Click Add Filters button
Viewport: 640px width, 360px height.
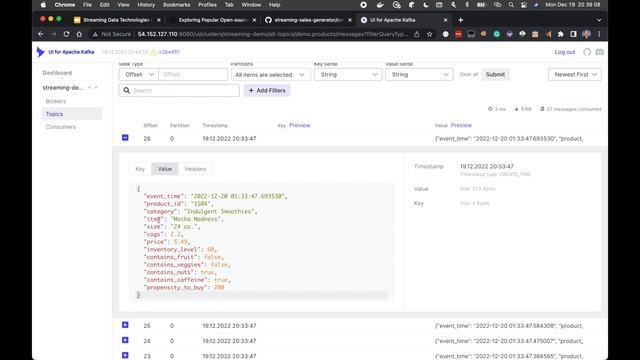click(x=267, y=90)
